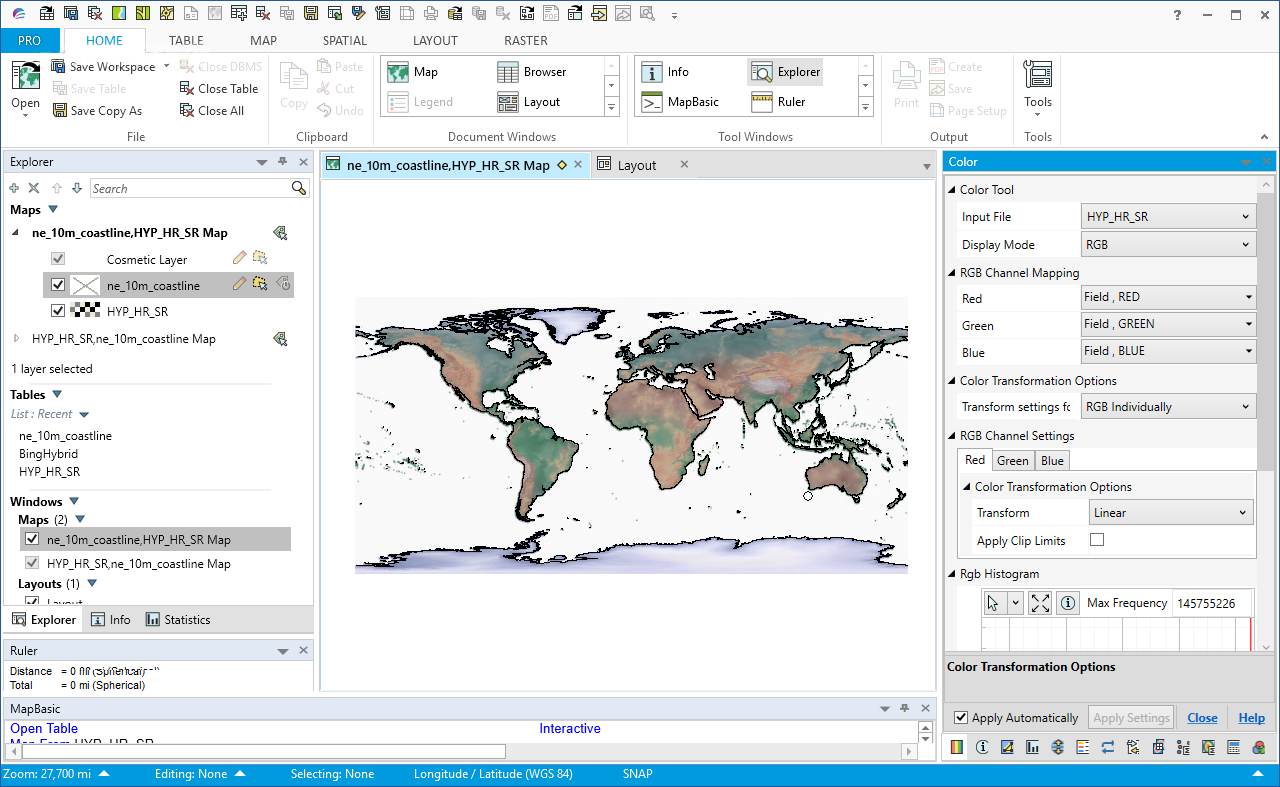The width and height of the screenshot is (1280, 787).
Task: Click the Open Table link in MapBasic
Action: (x=43, y=728)
